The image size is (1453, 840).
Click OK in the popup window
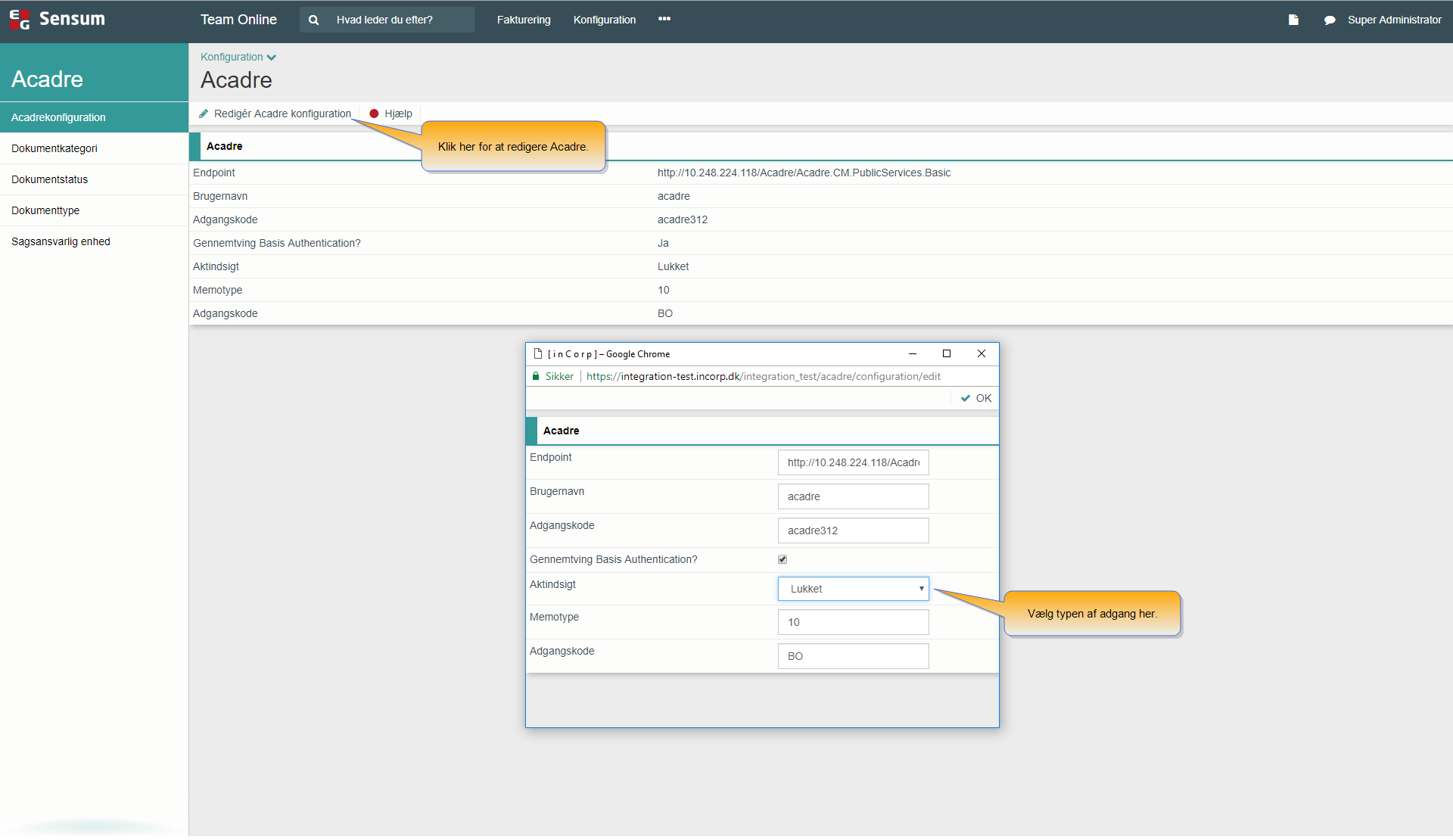coord(975,398)
